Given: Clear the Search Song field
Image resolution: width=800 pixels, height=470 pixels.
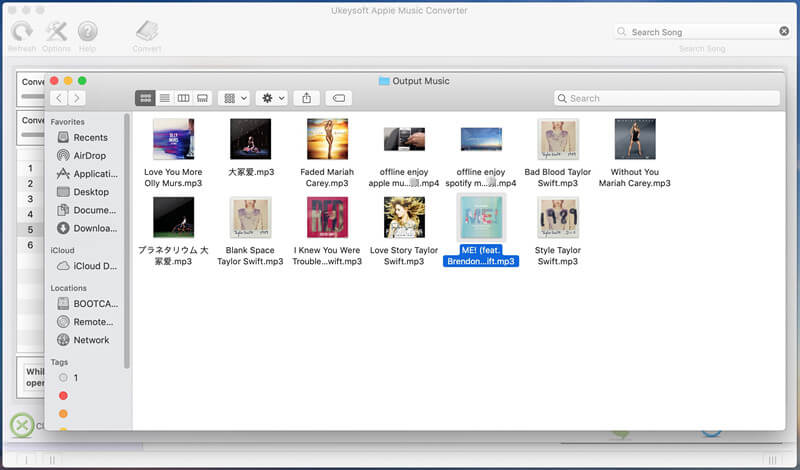Looking at the screenshot, I should [784, 32].
